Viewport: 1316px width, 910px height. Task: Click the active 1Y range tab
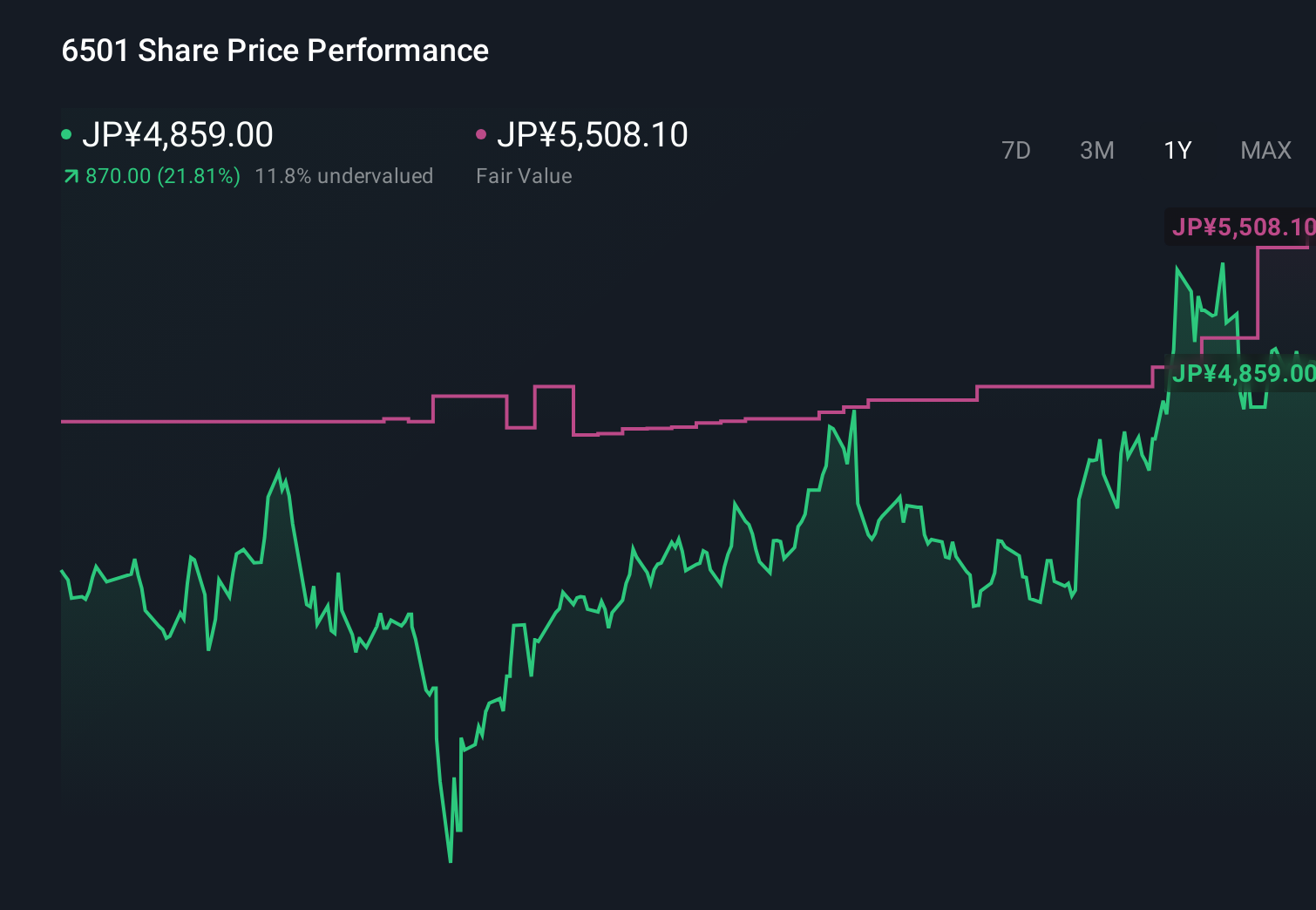1177,150
